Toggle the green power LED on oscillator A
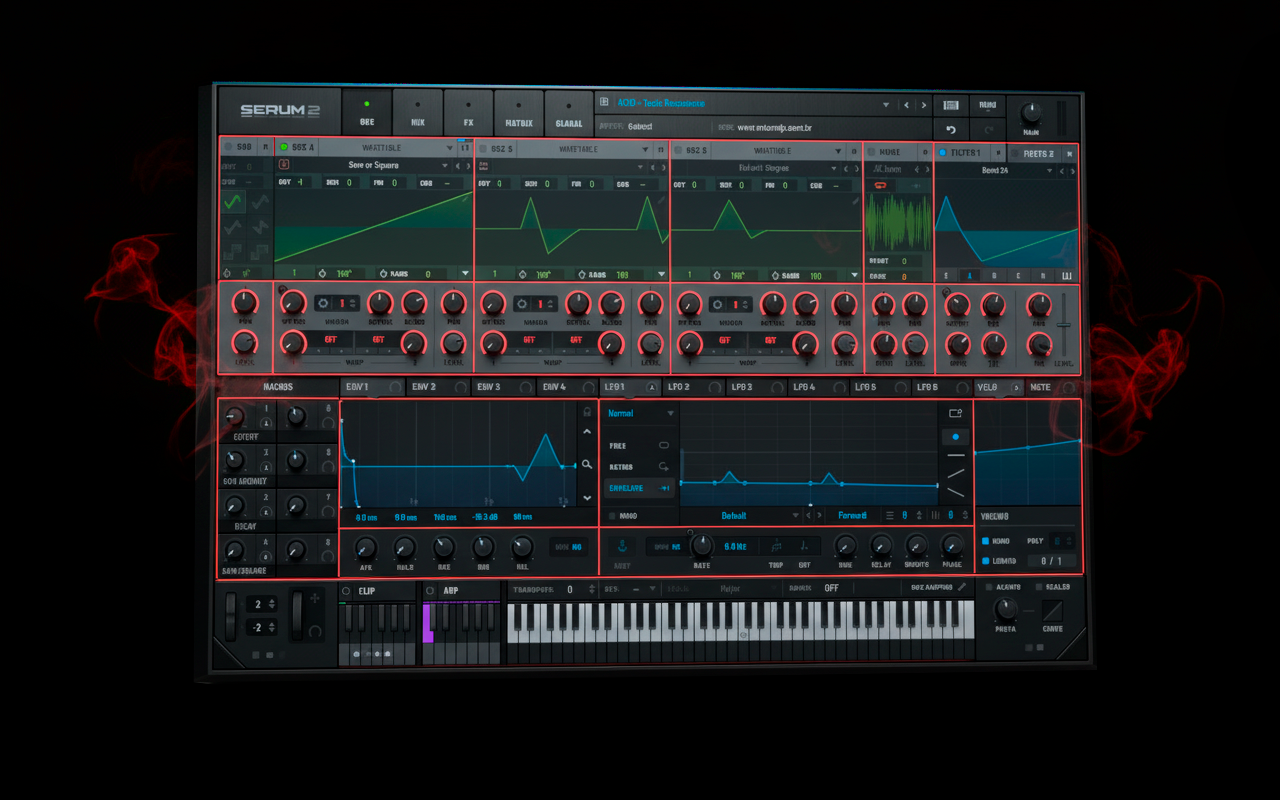The image size is (1280, 800). coord(284,148)
